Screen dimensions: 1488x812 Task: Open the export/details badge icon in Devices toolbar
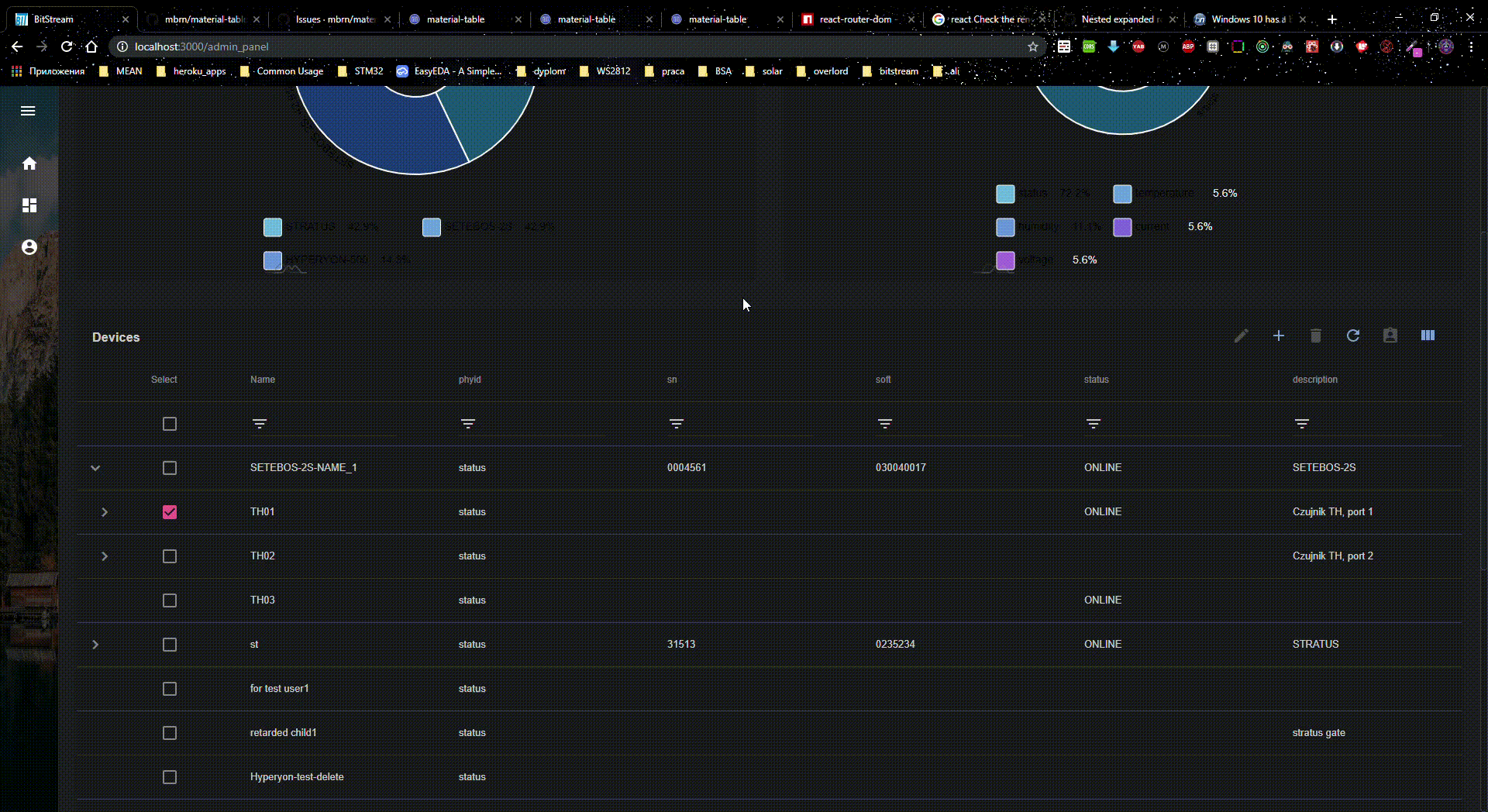[1390, 335]
